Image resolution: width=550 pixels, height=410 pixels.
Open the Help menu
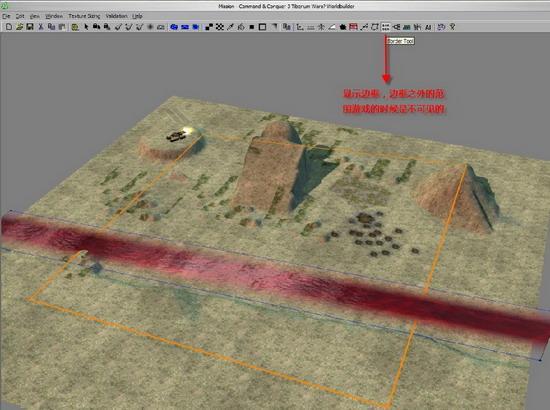(138, 16)
